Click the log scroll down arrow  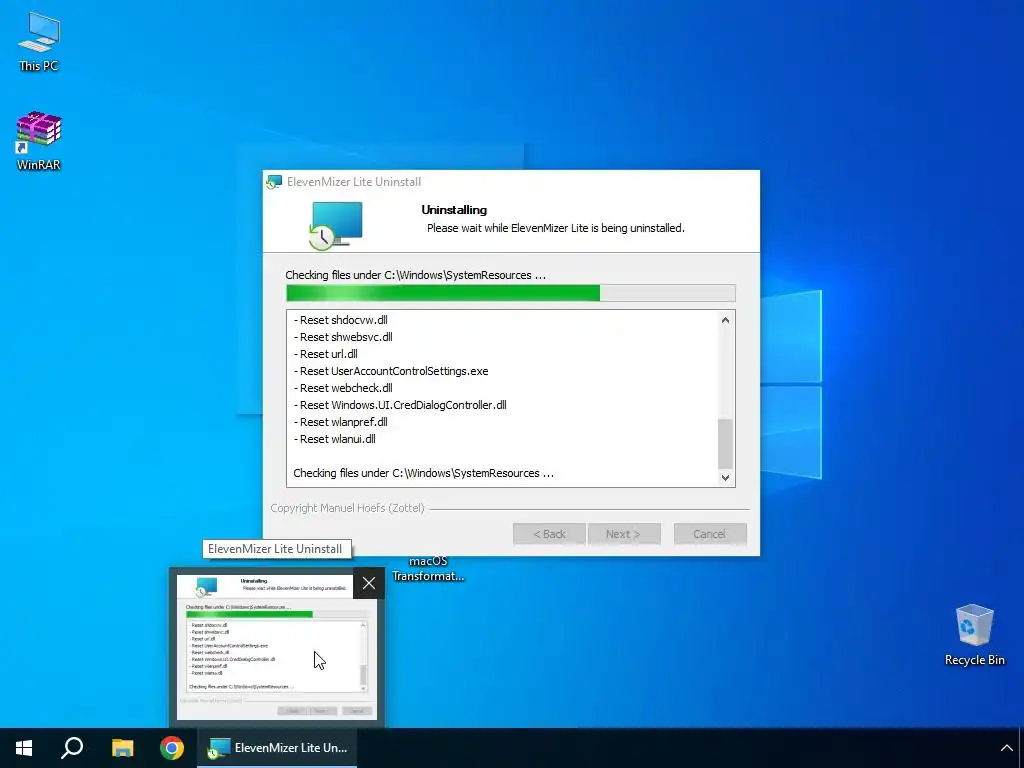coord(725,477)
